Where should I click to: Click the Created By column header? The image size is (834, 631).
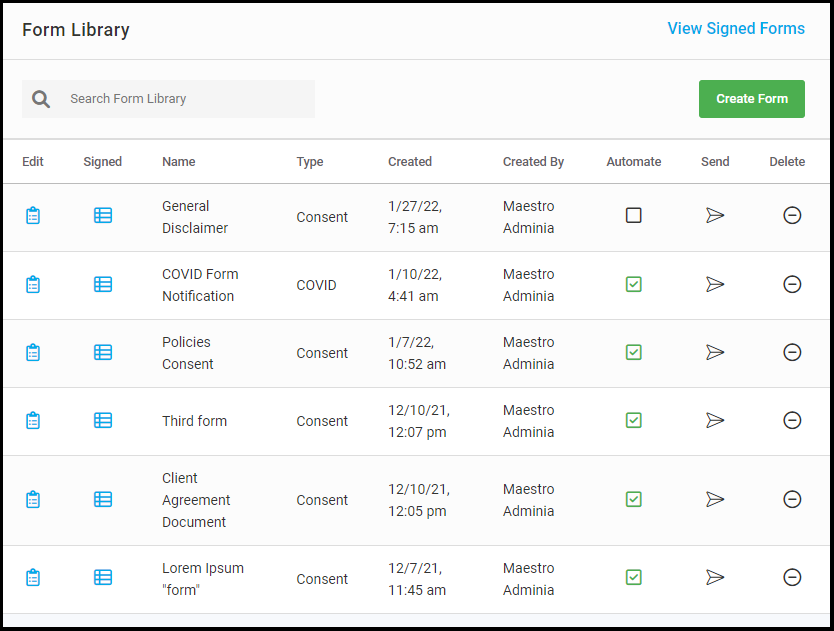coord(533,162)
